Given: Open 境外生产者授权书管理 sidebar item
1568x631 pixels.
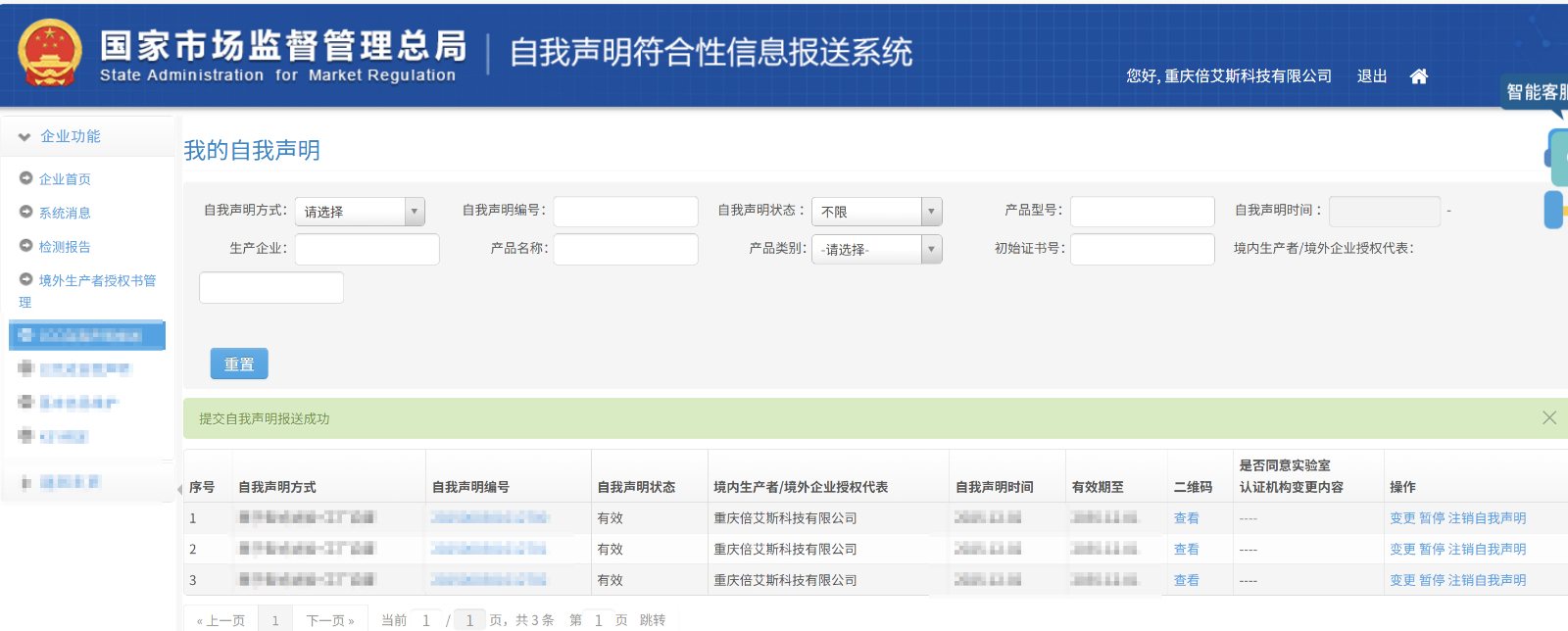Looking at the screenshot, I should point(96,281).
